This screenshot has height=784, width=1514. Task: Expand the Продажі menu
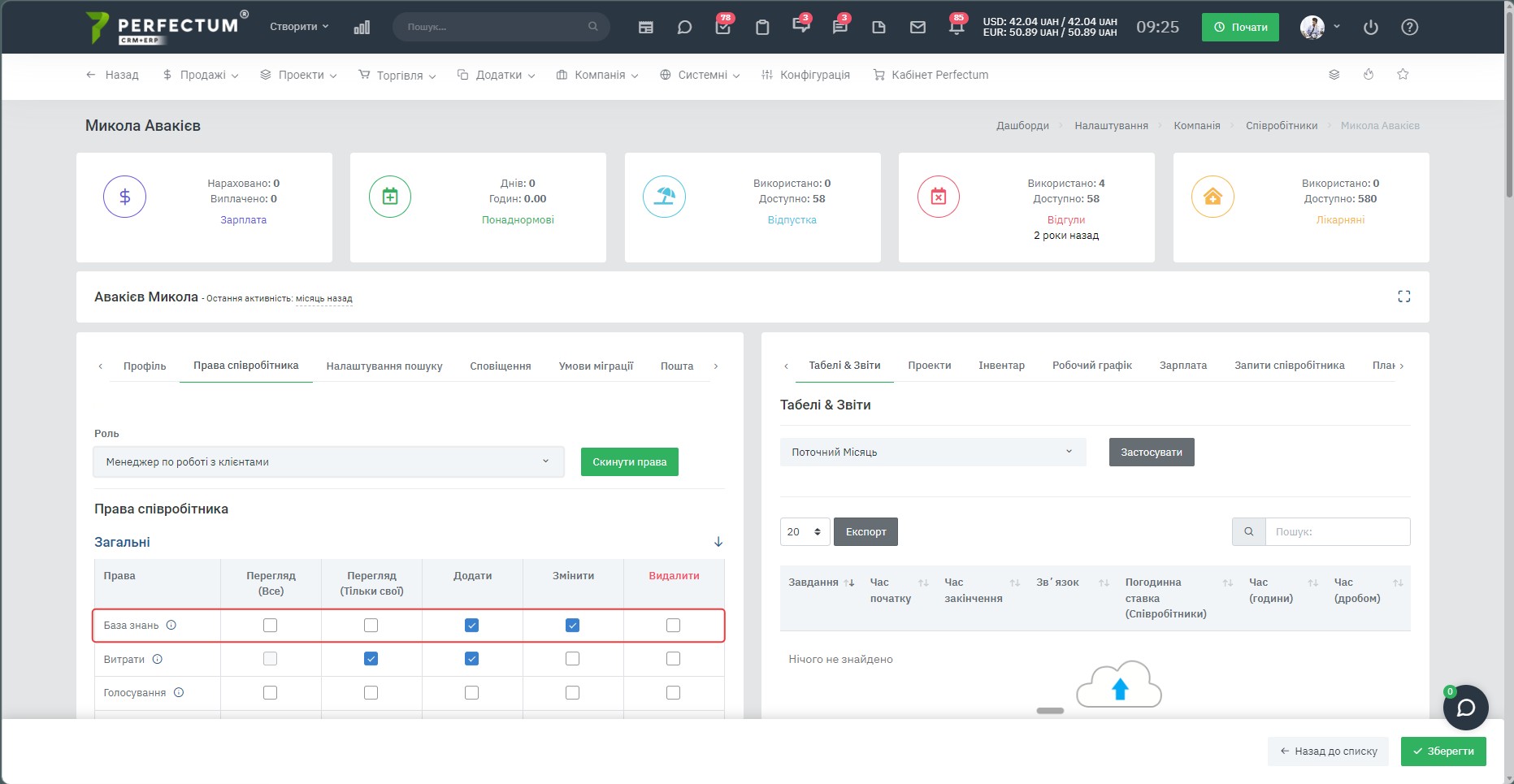tap(200, 75)
